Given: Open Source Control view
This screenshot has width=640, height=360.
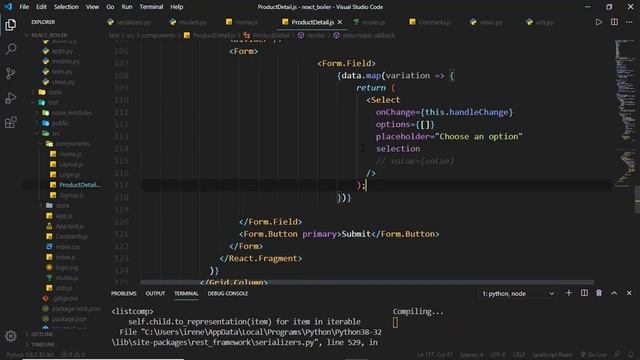Looking at the screenshot, I should coord(11,73).
